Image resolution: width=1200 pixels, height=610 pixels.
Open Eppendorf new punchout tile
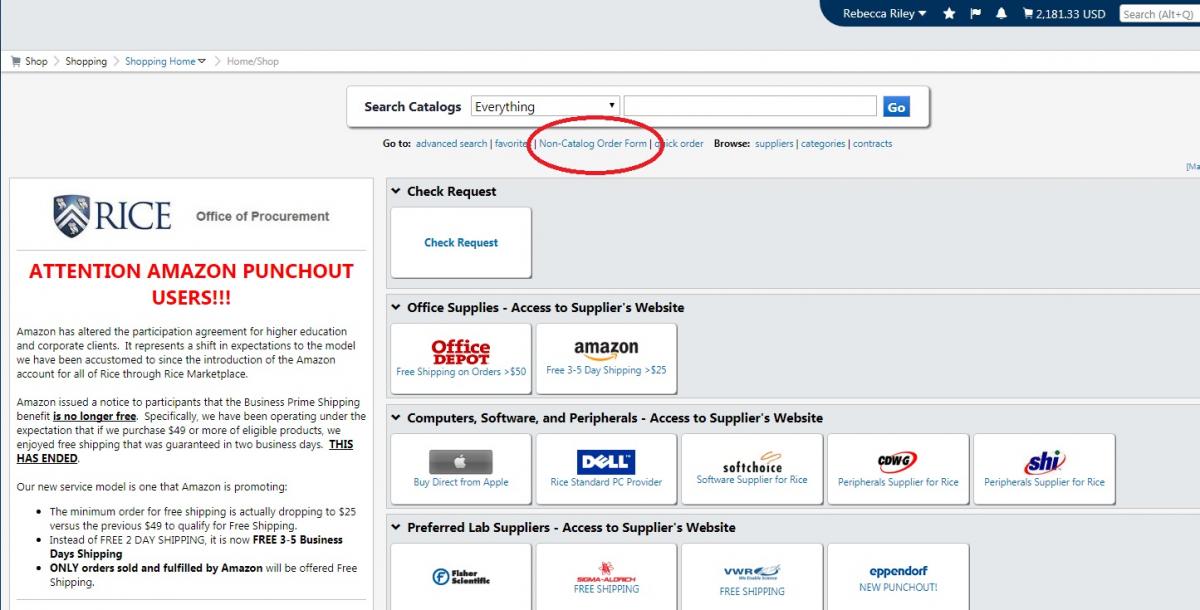pyautogui.click(x=898, y=577)
